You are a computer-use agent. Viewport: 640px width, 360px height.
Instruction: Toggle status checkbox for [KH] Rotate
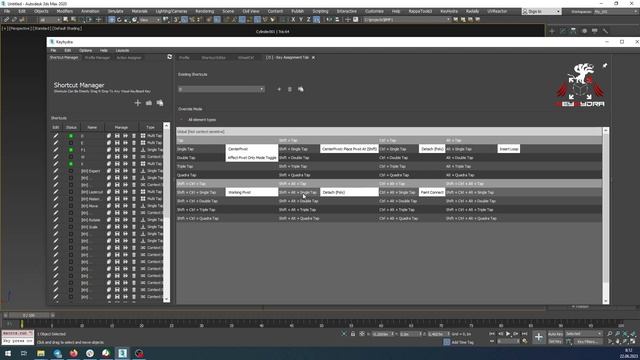coord(71,220)
